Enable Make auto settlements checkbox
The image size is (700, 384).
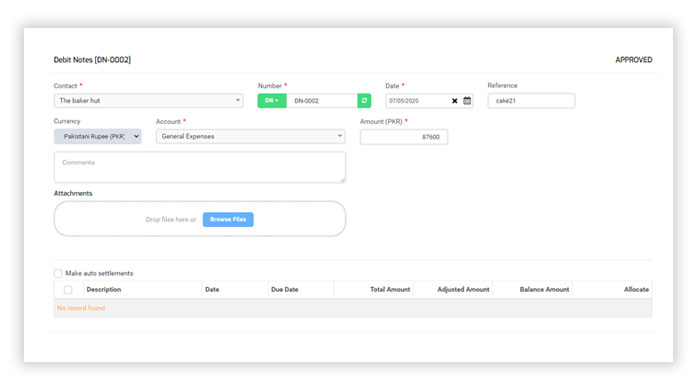tap(58, 273)
